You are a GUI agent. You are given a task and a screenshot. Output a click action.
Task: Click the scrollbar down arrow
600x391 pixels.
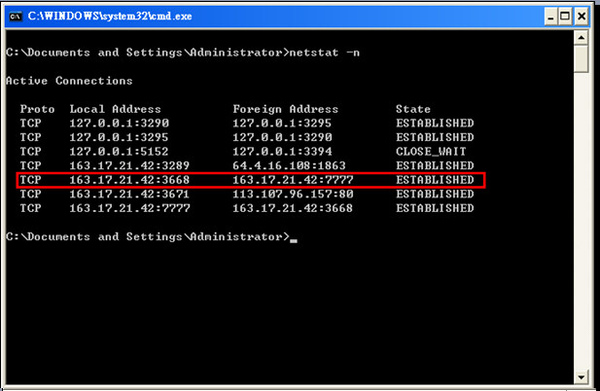pos(581,377)
